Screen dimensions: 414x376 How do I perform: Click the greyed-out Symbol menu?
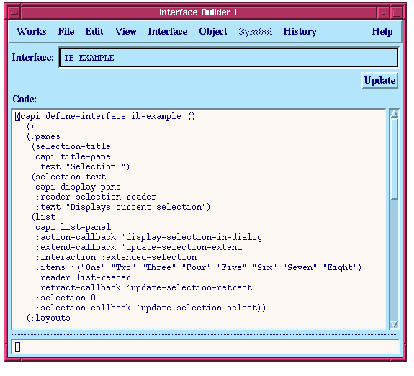tap(255, 31)
